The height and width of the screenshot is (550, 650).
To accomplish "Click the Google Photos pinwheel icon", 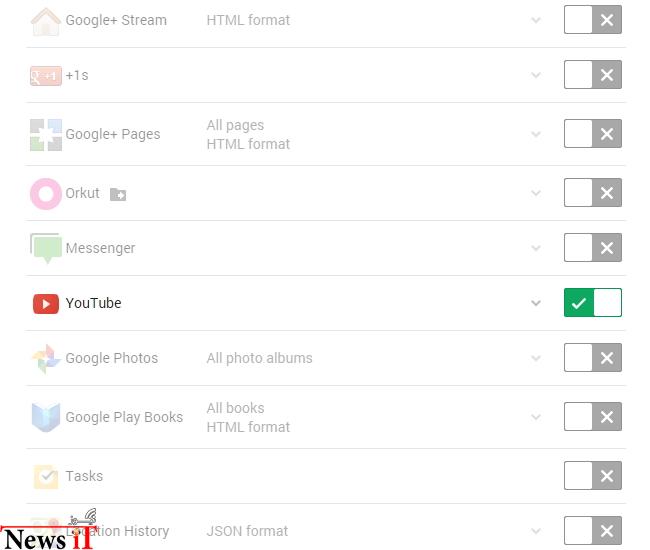I will pos(46,359).
